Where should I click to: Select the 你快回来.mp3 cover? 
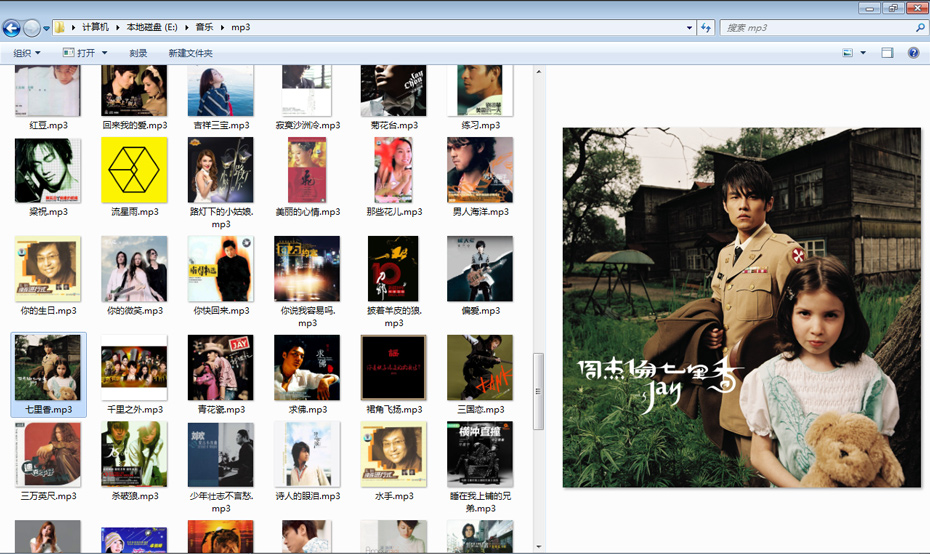coord(221,269)
